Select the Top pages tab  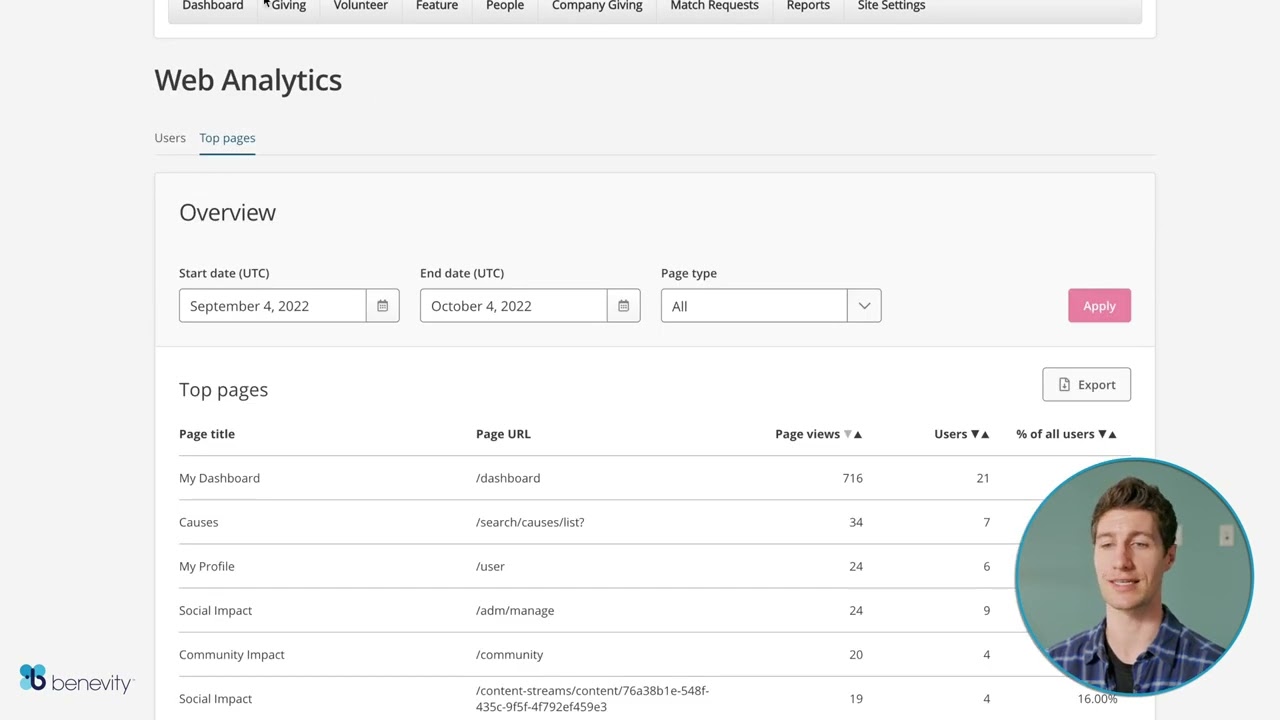pos(227,138)
